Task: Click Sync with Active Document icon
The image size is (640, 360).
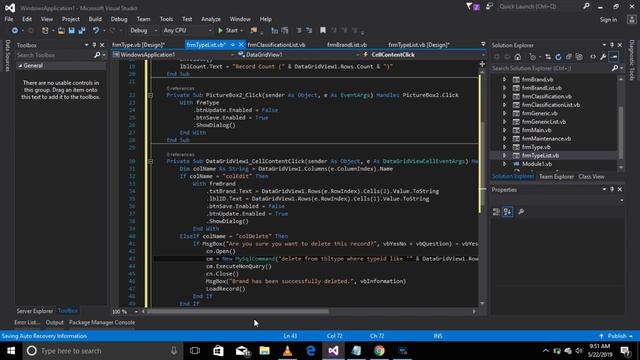Action: [548, 57]
